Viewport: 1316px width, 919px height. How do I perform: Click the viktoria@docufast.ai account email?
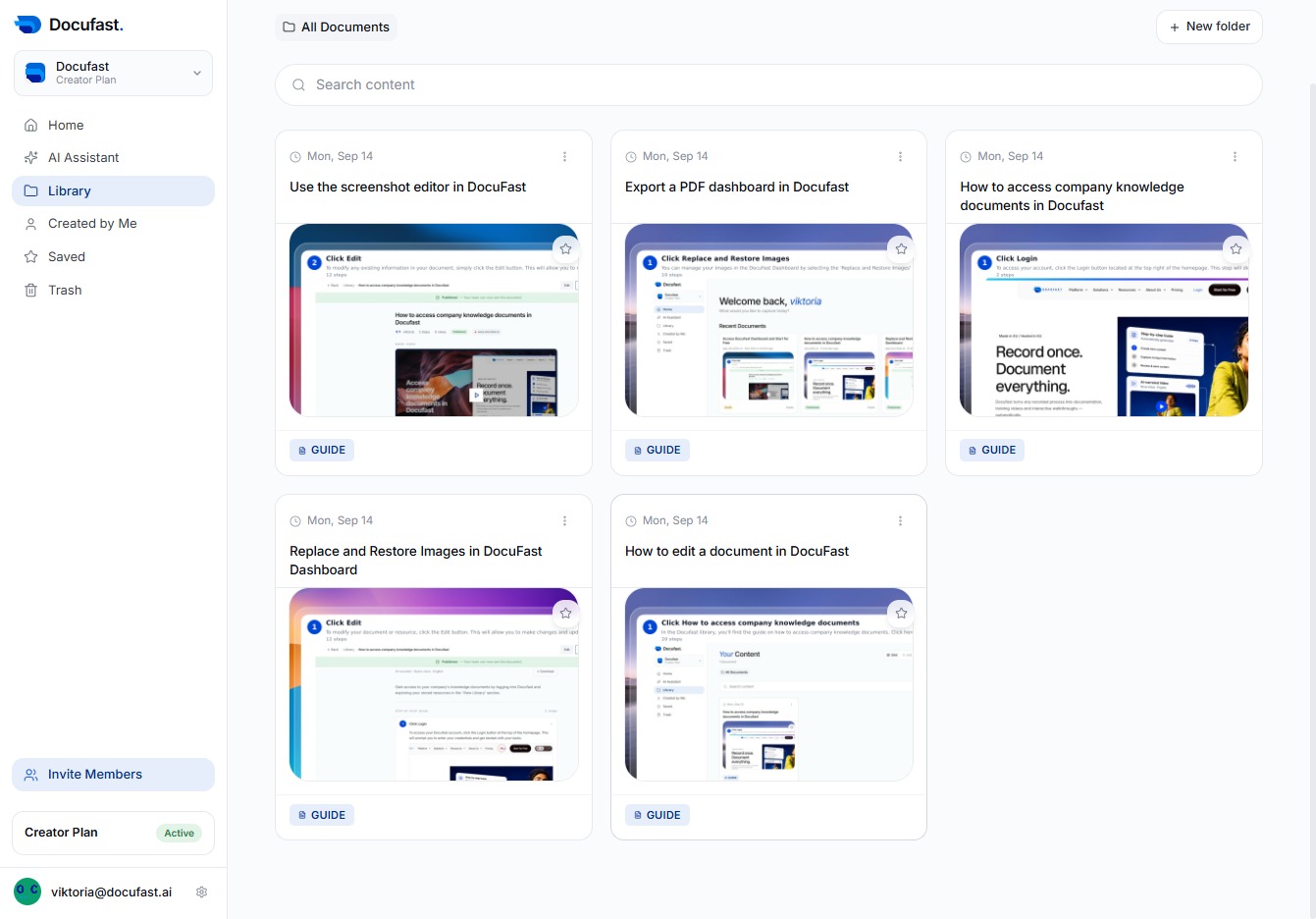[111, 892]
